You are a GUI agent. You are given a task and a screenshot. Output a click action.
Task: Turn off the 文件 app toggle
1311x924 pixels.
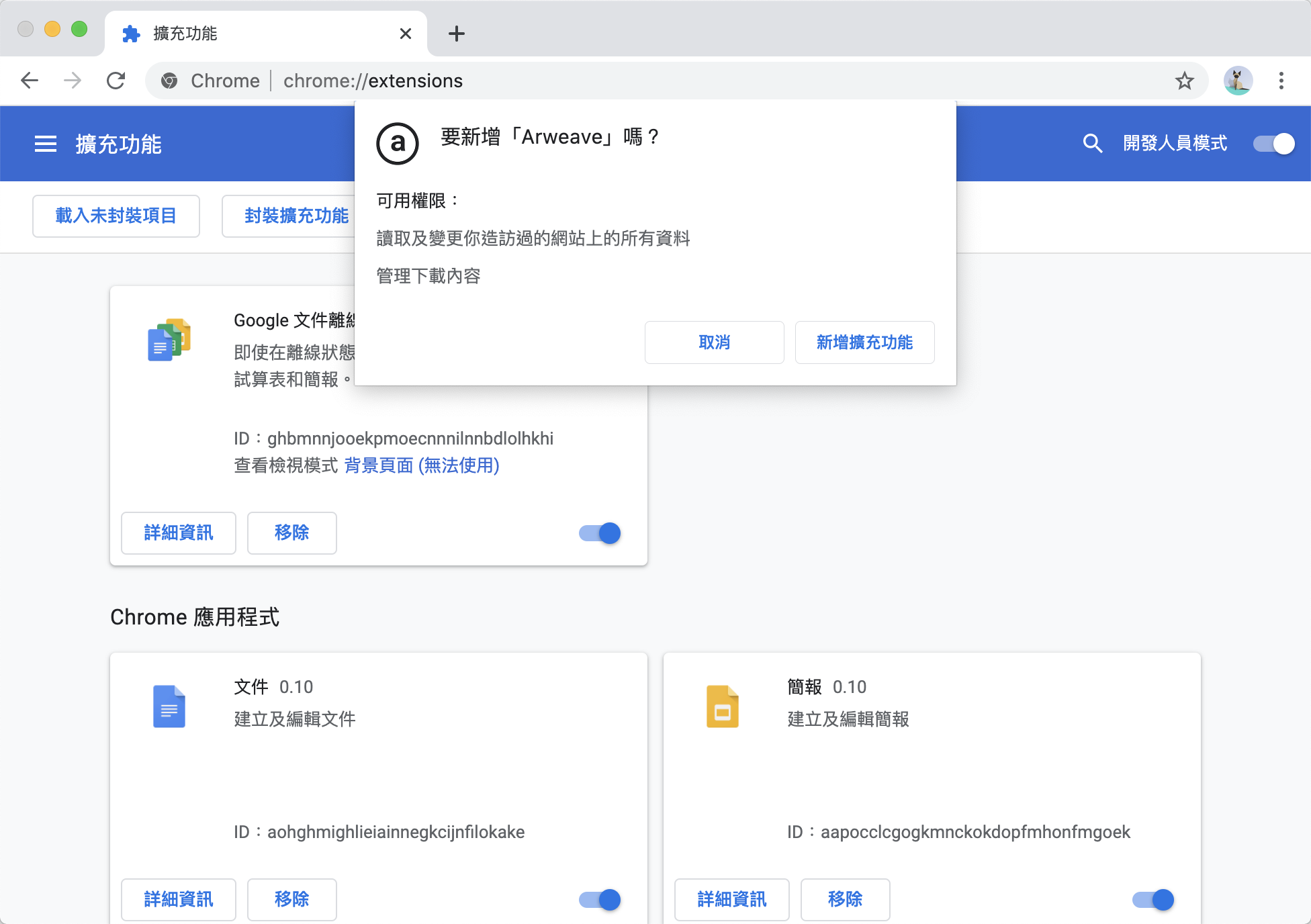click(x=600, y=900)
